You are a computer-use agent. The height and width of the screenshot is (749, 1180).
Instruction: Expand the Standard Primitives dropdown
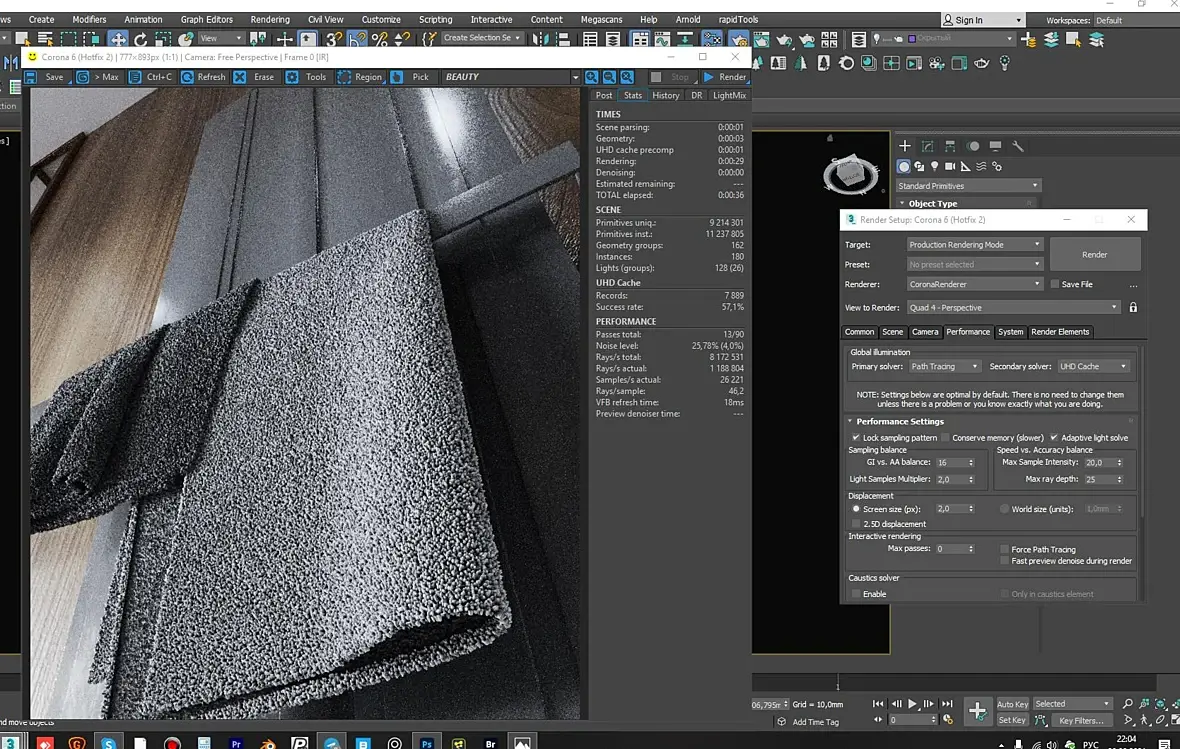pyautogui.click(x=968, y=186)
